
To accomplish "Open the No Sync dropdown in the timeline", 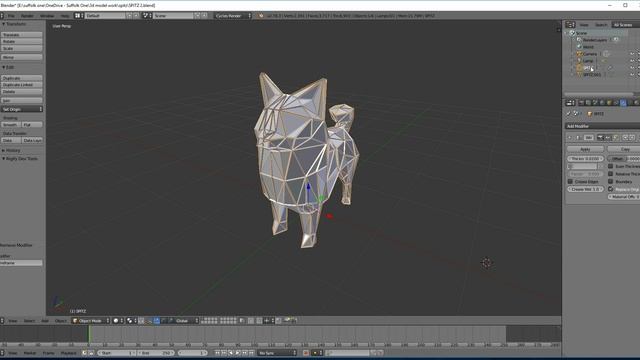I will [277, 353].
